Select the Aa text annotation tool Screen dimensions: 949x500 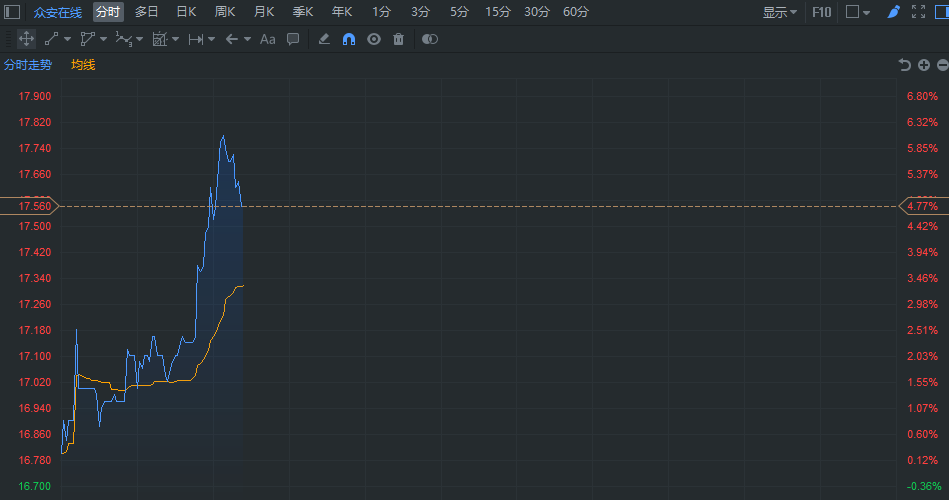pyautogui.click(x=268, y=39)
